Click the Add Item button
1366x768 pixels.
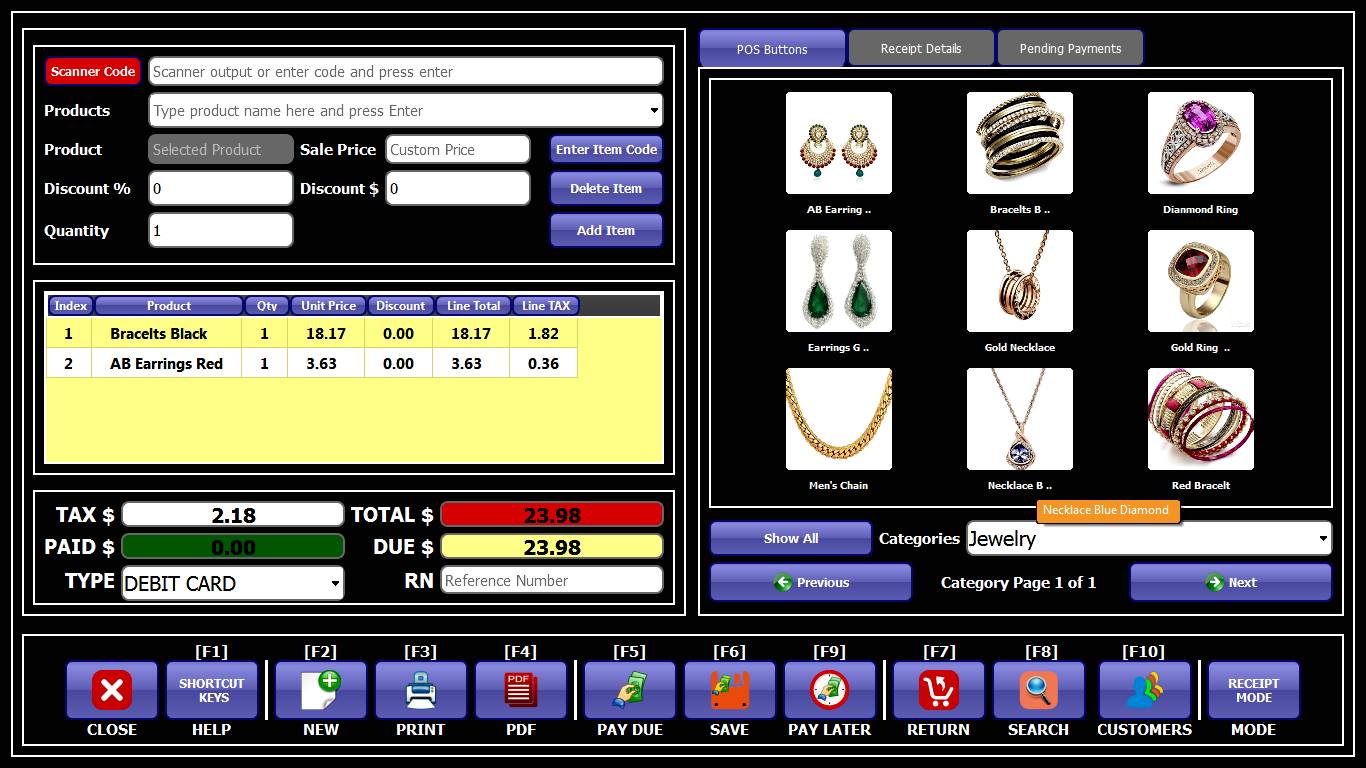606,230
